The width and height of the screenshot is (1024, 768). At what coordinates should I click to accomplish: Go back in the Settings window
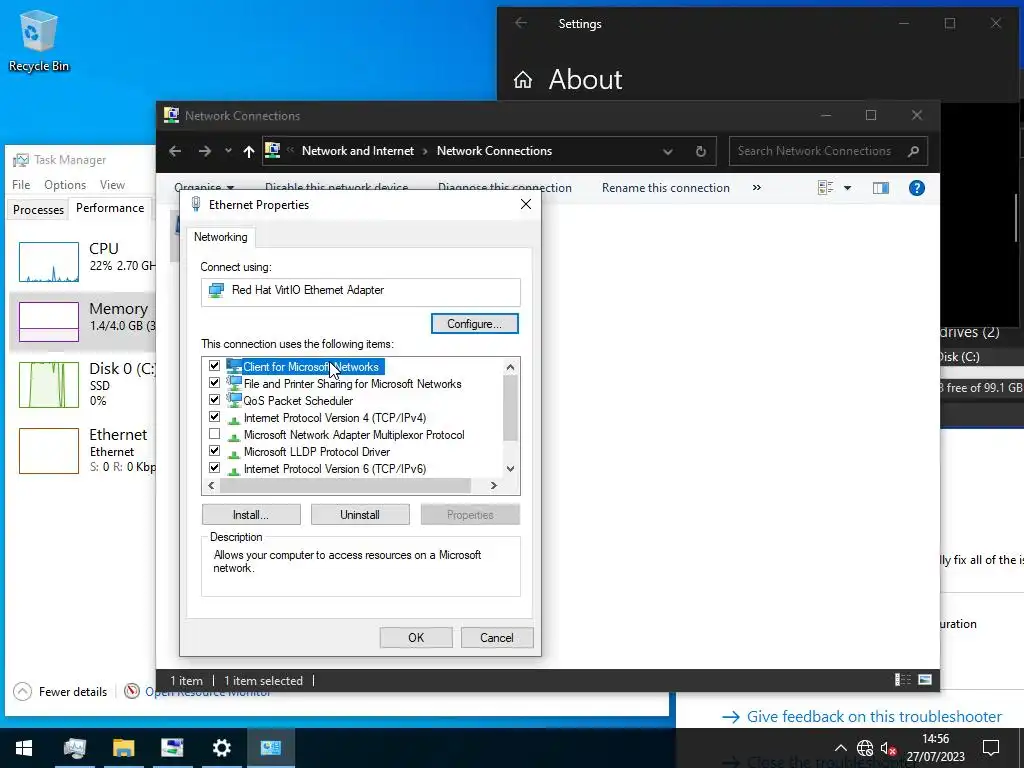coord(520,24)
